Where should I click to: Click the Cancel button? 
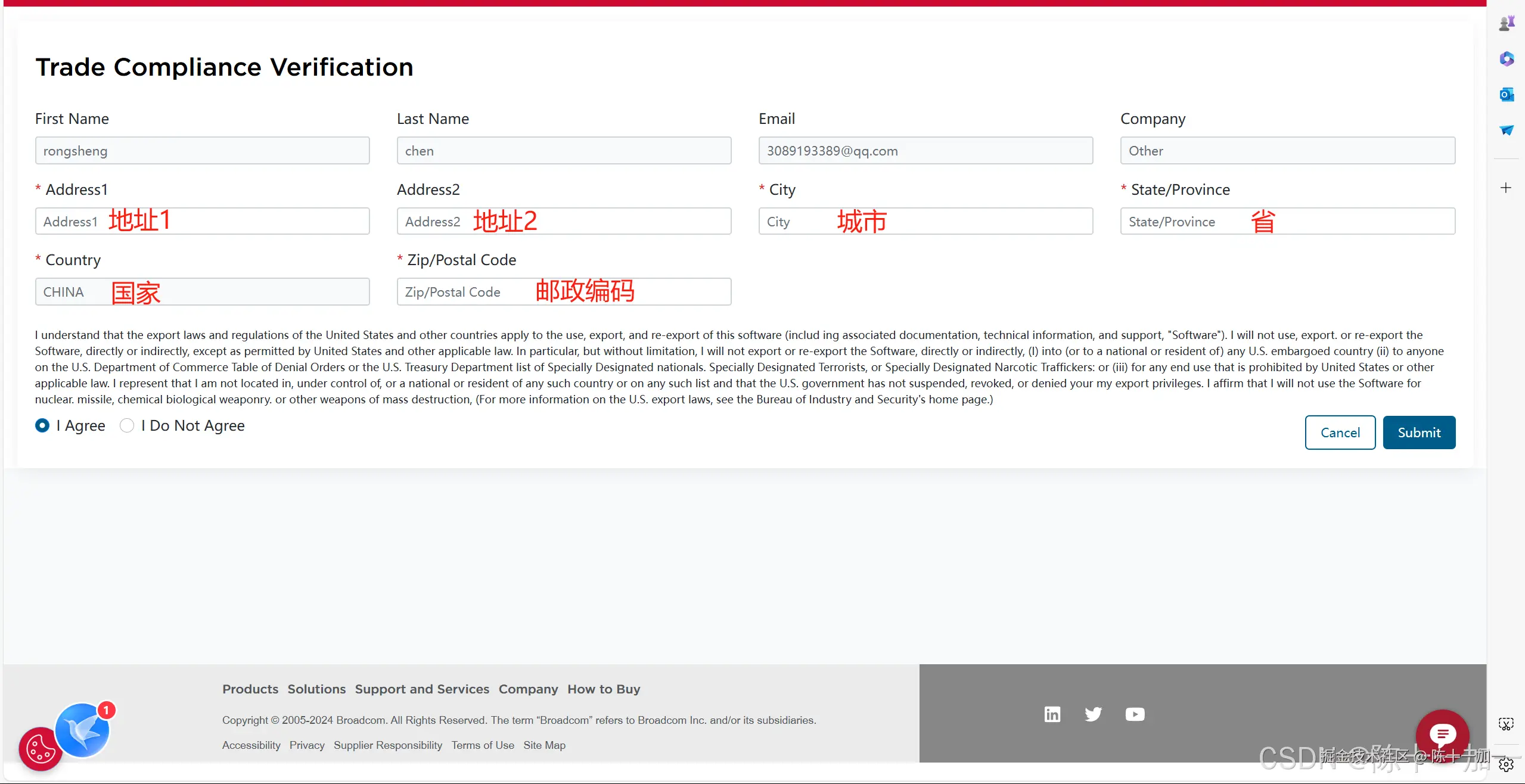(1340, 433)
